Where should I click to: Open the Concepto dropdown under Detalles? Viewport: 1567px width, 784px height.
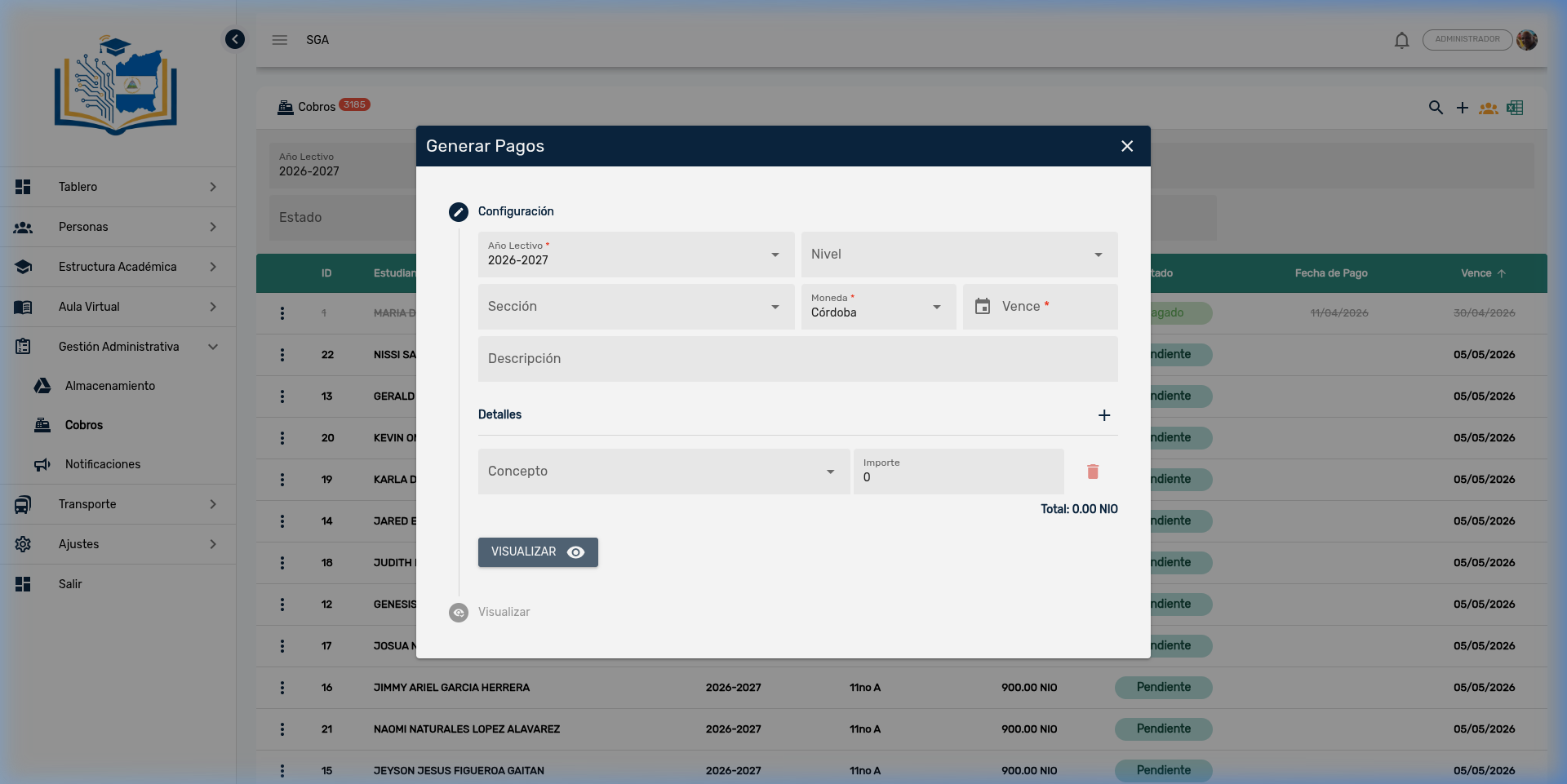(830, 472)
